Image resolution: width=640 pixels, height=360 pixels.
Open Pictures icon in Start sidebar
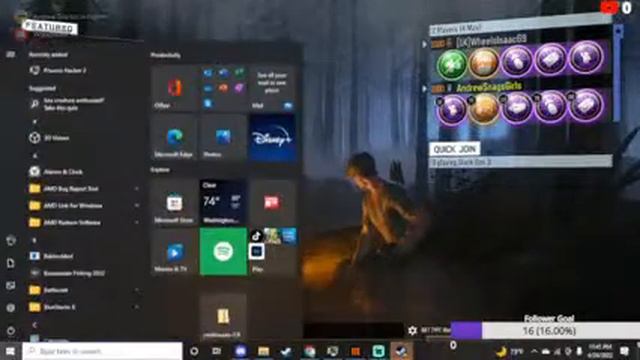(x=11, y=286)
